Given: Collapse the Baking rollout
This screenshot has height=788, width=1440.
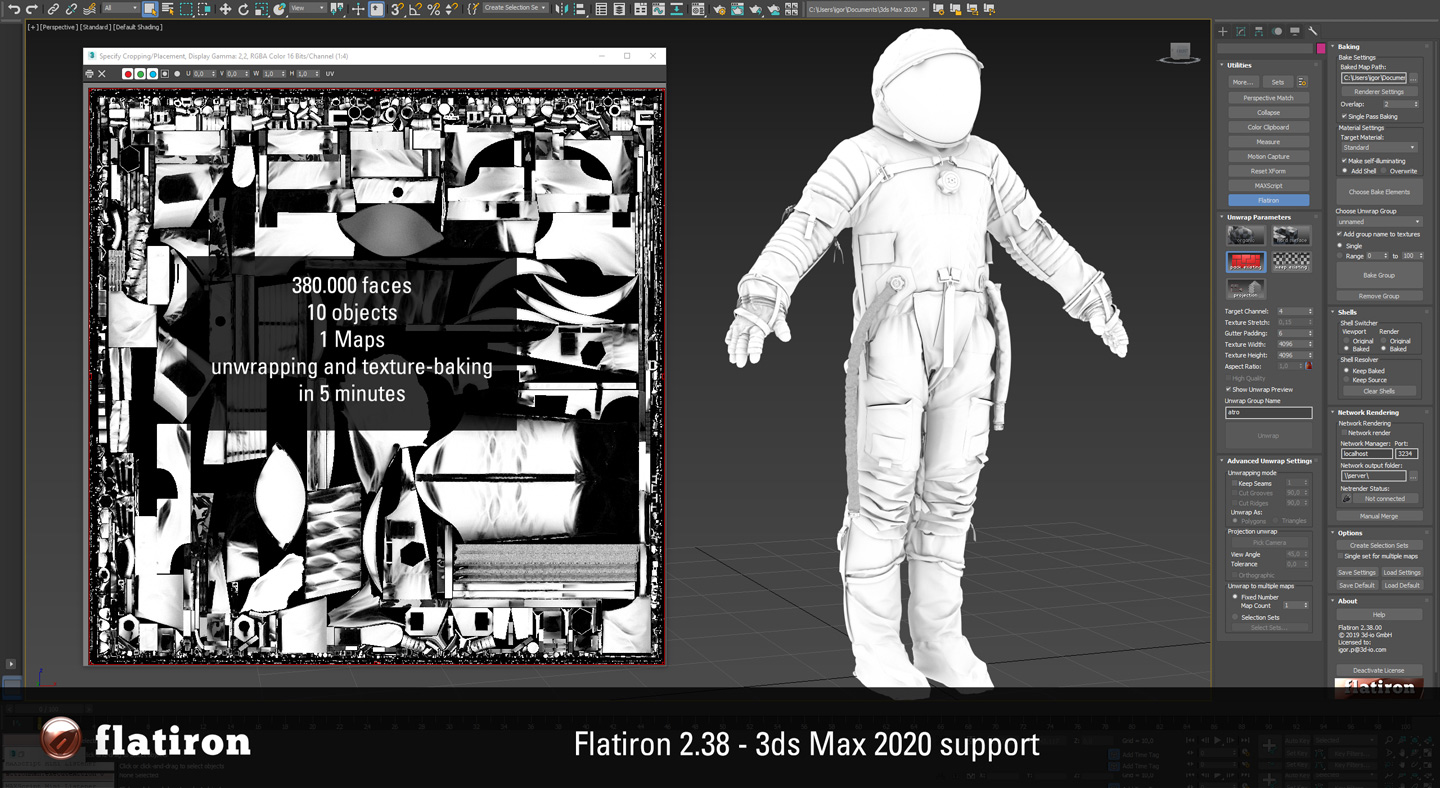Looking at the screenshot, I should [1333, 47].
